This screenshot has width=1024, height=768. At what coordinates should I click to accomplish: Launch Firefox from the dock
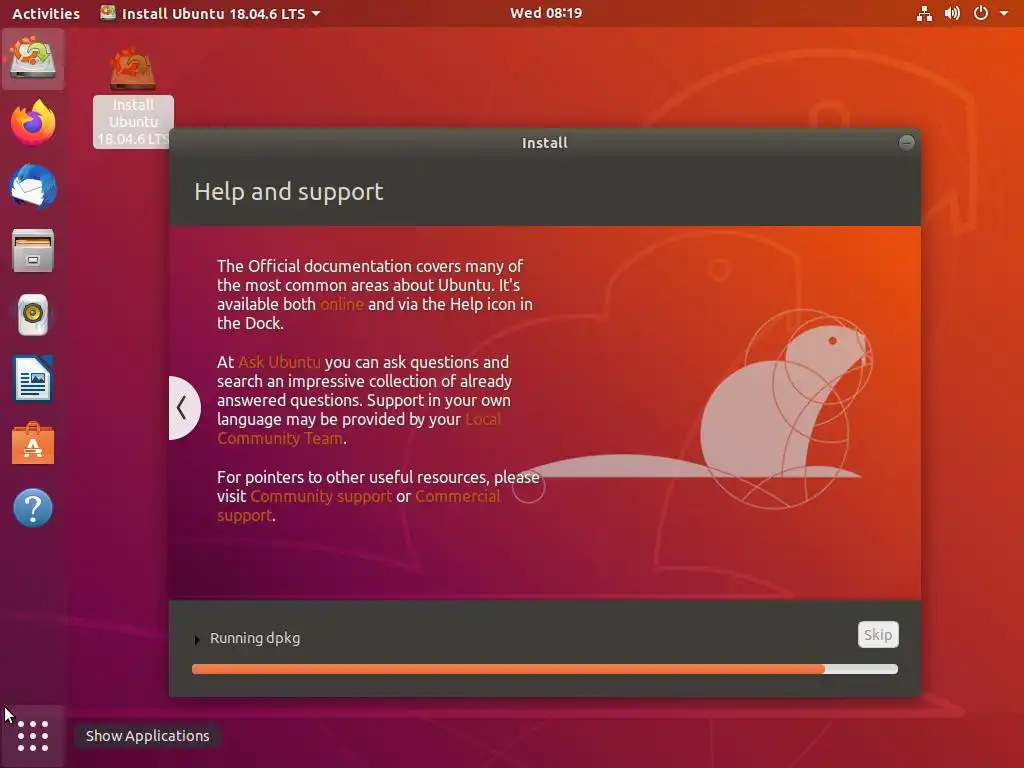(33, 122)
